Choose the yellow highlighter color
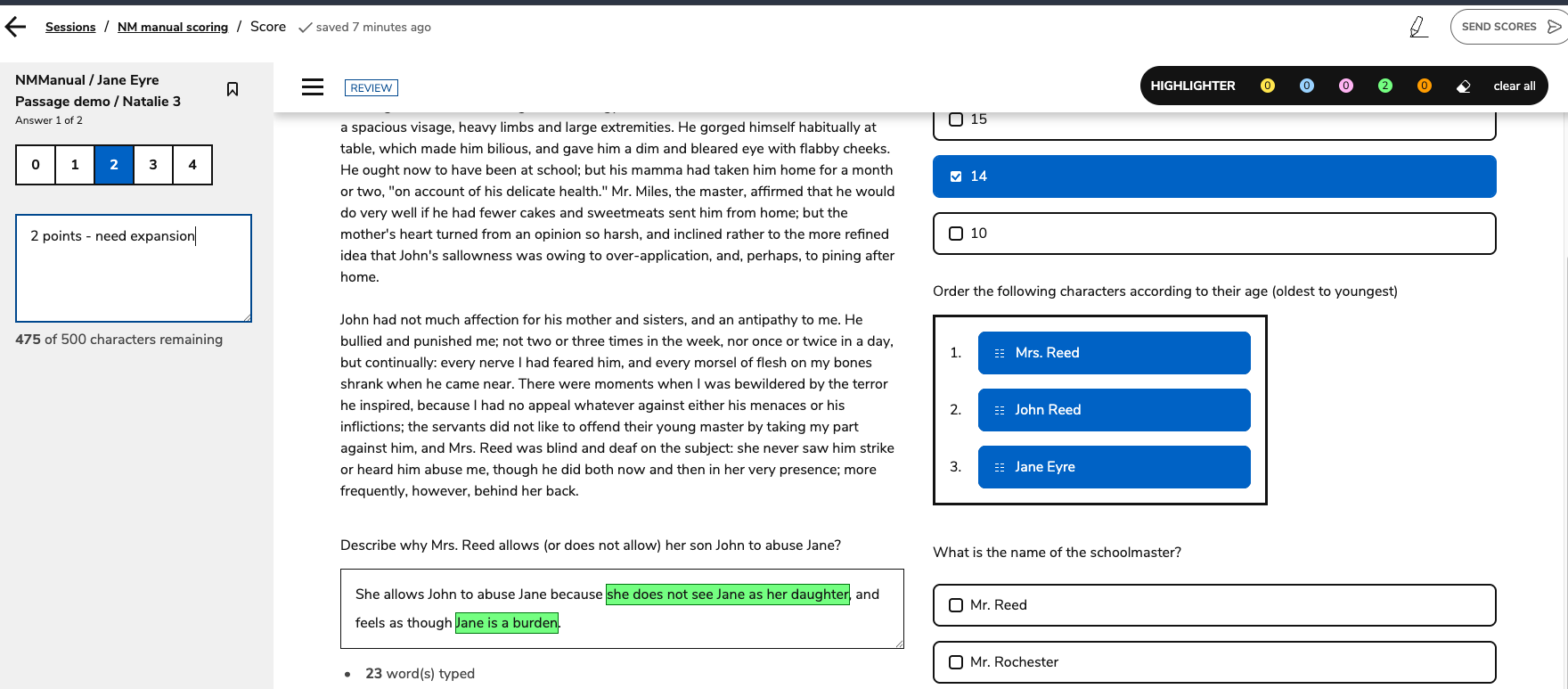Screen dimensions: 1568x689 (x=1267, y=86)
